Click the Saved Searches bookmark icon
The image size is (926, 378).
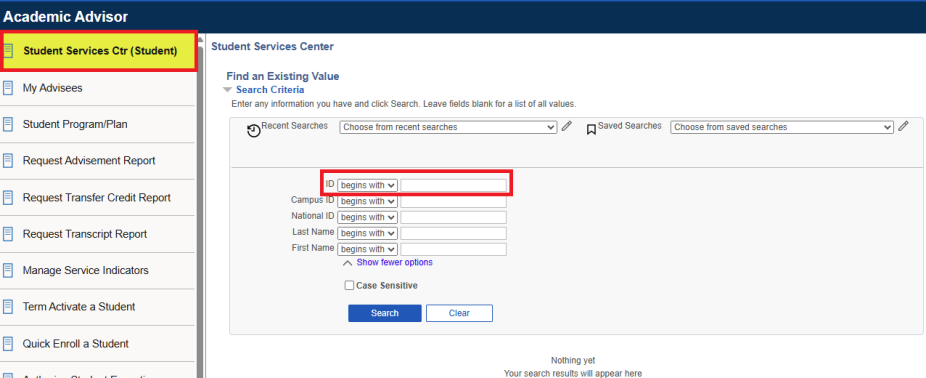click(x=591, y=129)
